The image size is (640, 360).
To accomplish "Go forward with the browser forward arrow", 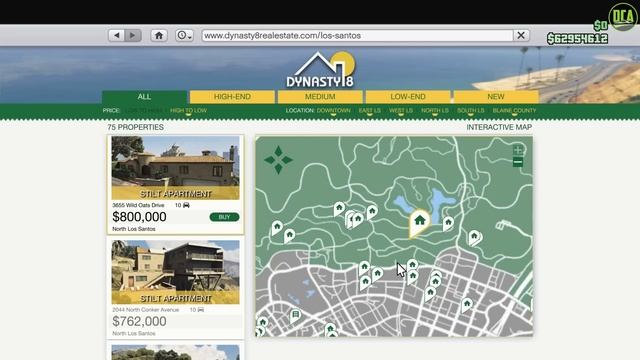I will (133, 36).
